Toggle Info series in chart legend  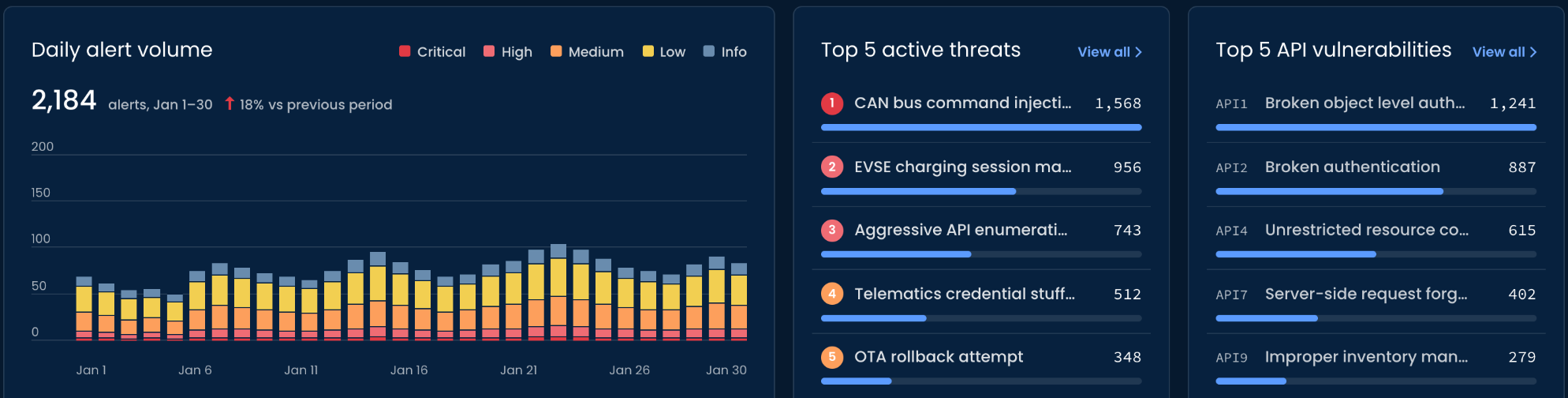coord(725,51)
